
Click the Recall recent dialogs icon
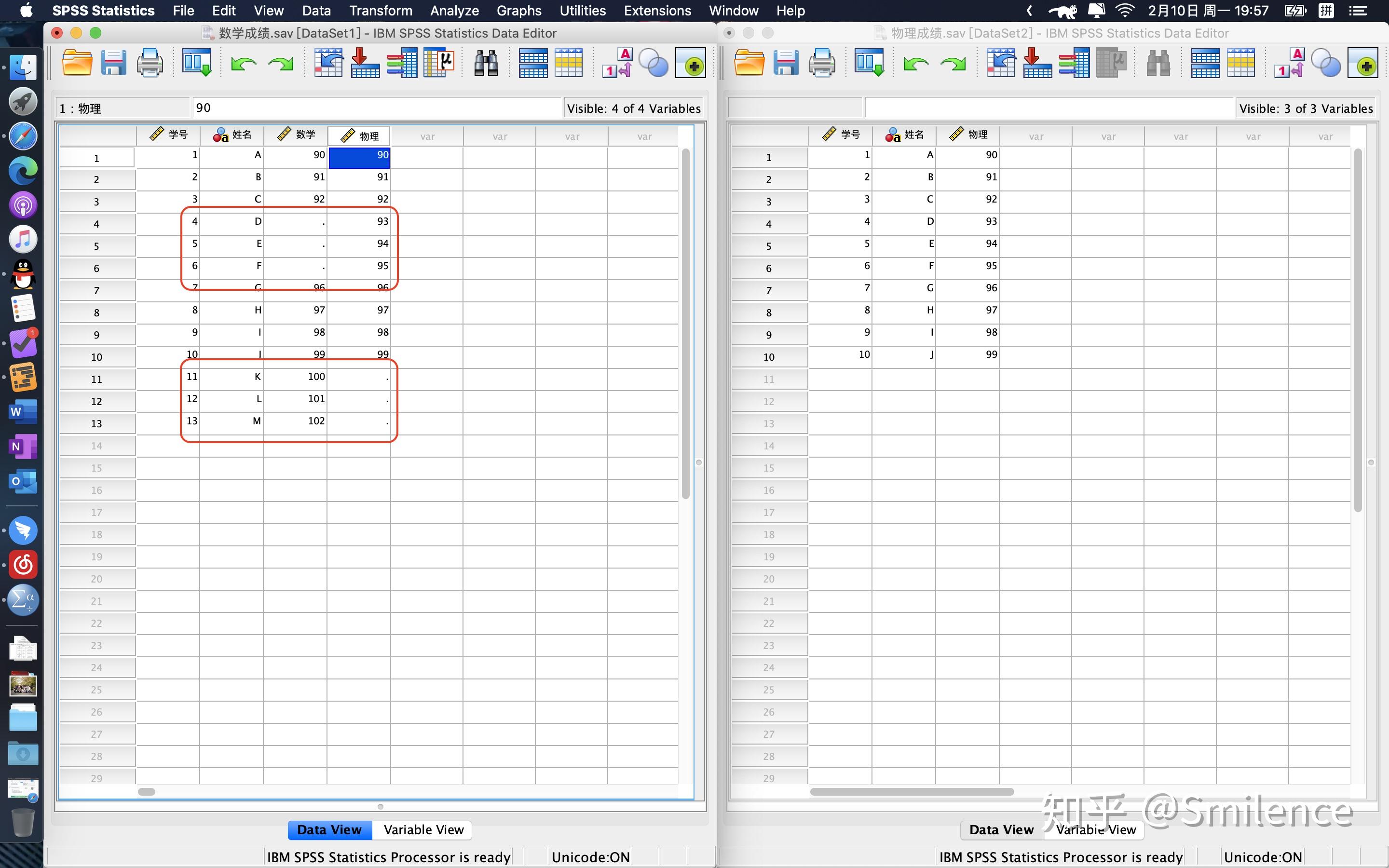(197, 63)
